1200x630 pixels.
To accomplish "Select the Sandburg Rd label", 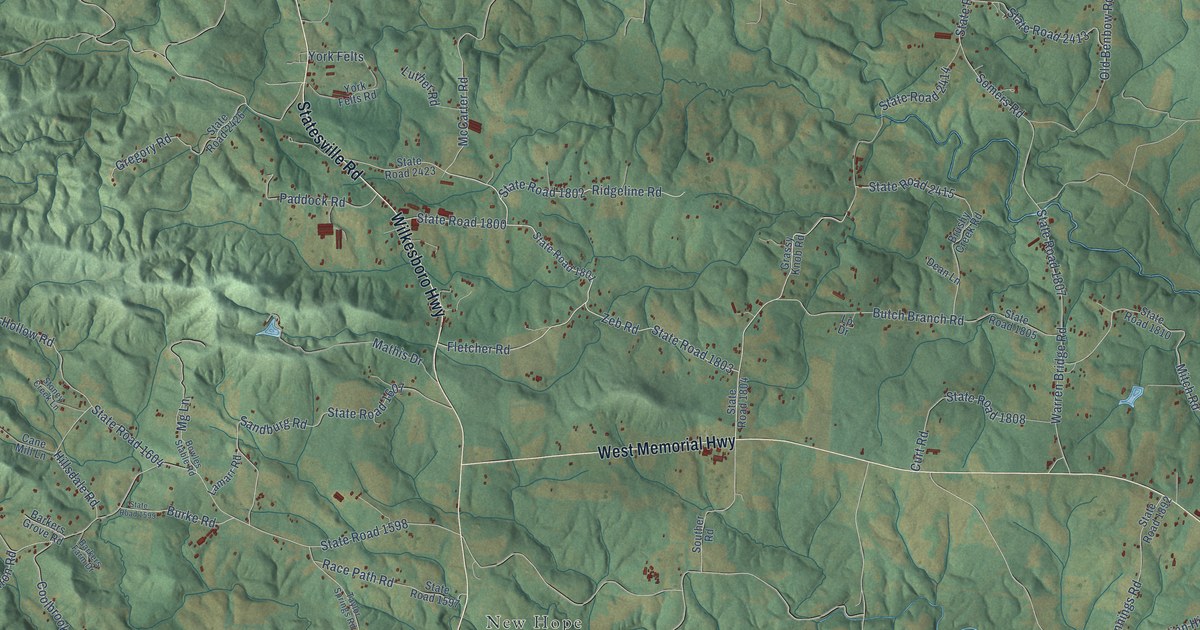I will click(272, 424).
